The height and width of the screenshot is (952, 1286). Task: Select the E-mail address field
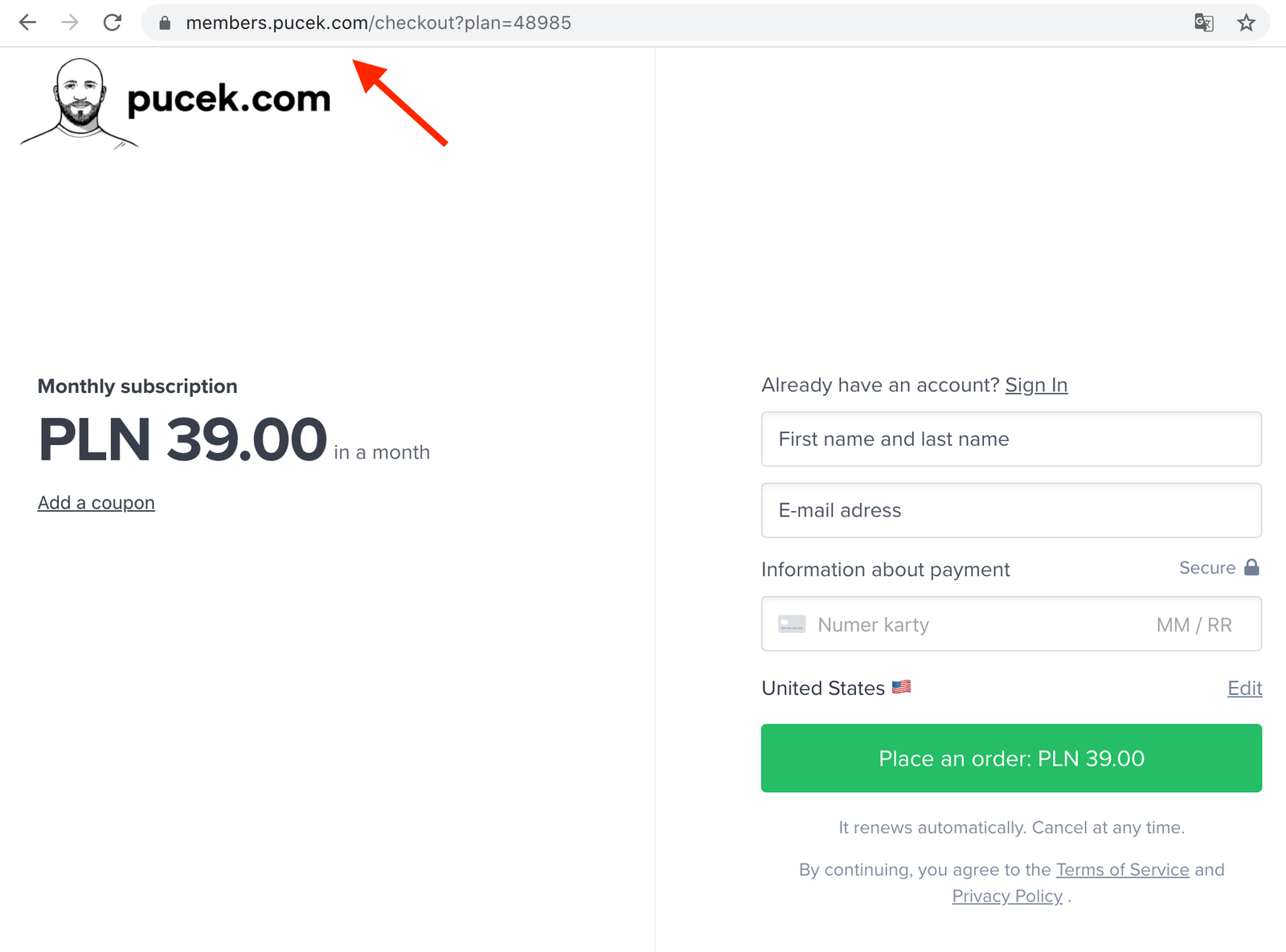click(x=1011, y=510)
